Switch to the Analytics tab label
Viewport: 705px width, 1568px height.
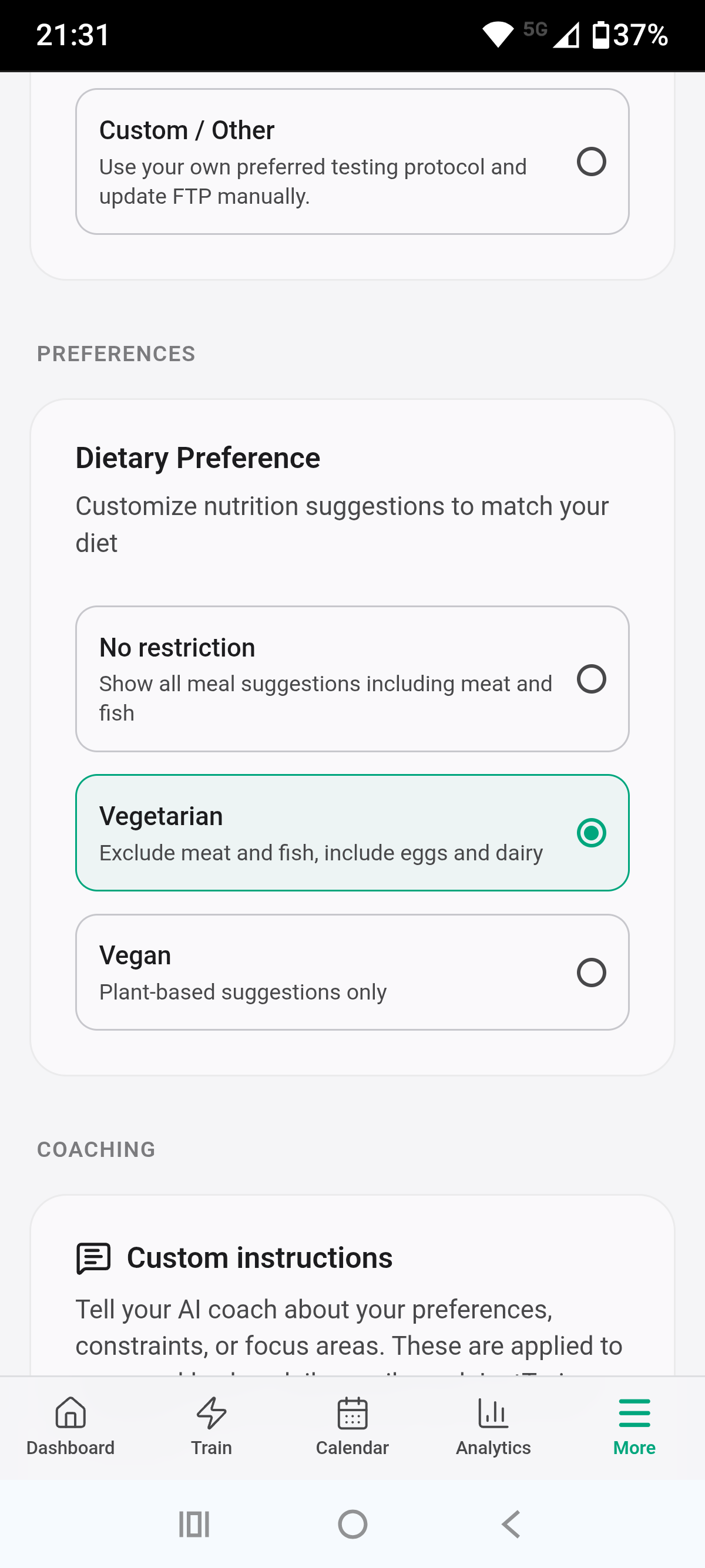point(493,1448)
